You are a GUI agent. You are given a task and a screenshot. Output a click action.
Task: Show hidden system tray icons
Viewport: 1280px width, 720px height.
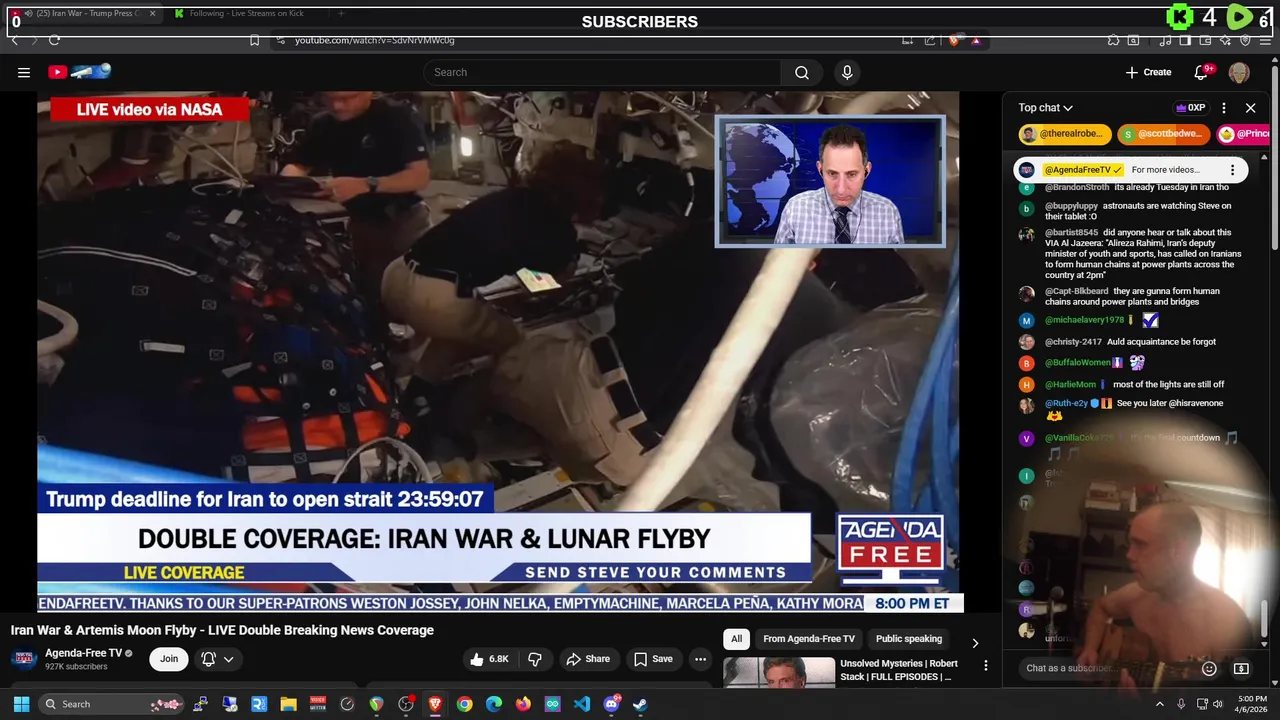pyautogui.click(x=1160, y=704)
